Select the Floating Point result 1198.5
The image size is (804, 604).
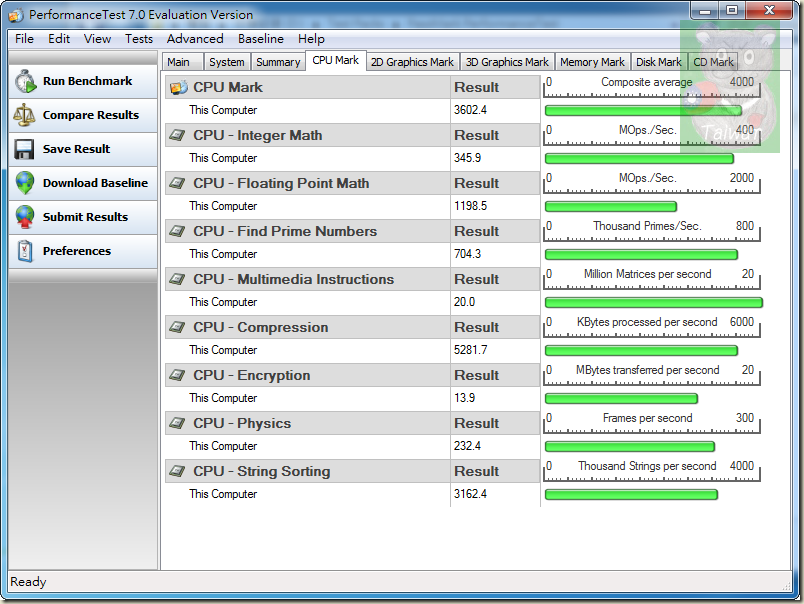[470, 206]
